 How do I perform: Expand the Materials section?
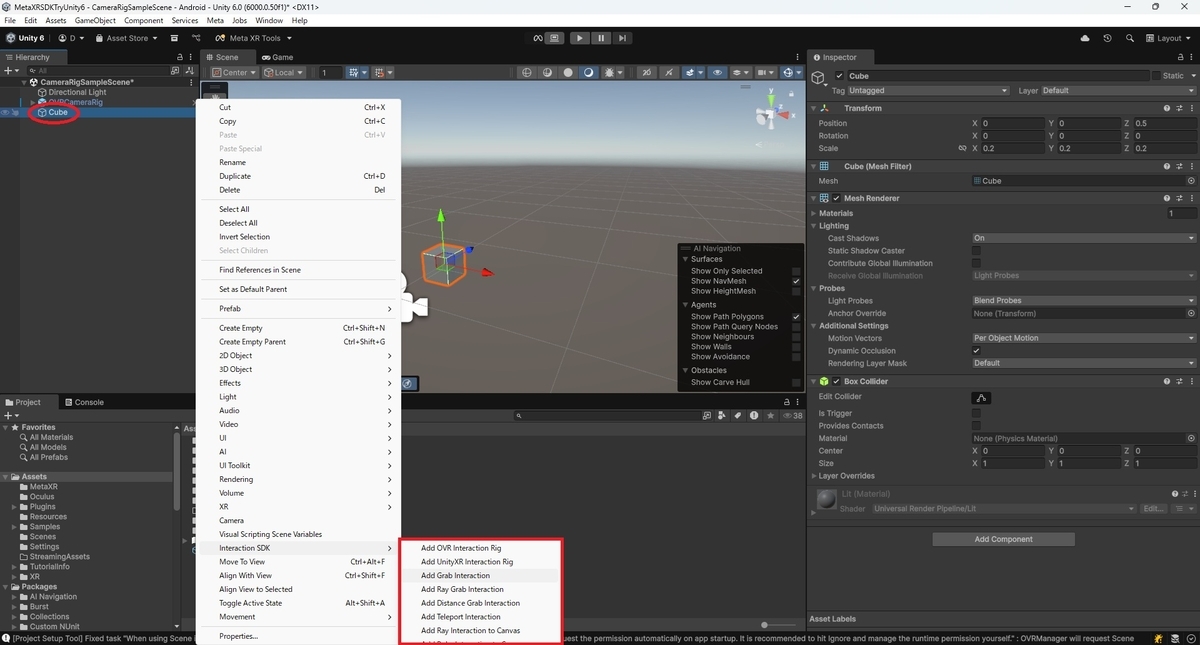coord(813,213)
